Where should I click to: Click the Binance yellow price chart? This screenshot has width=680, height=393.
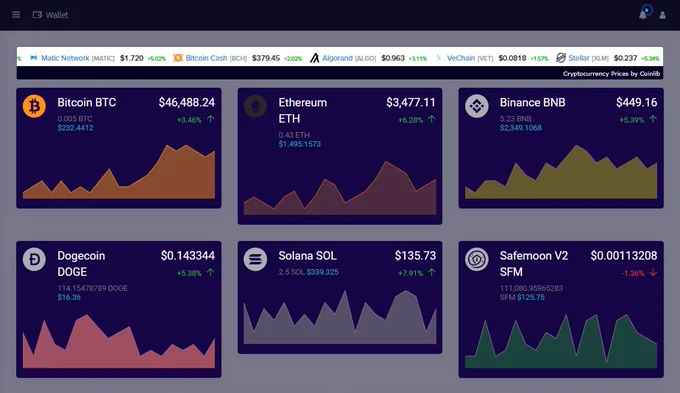coord(561,172)
